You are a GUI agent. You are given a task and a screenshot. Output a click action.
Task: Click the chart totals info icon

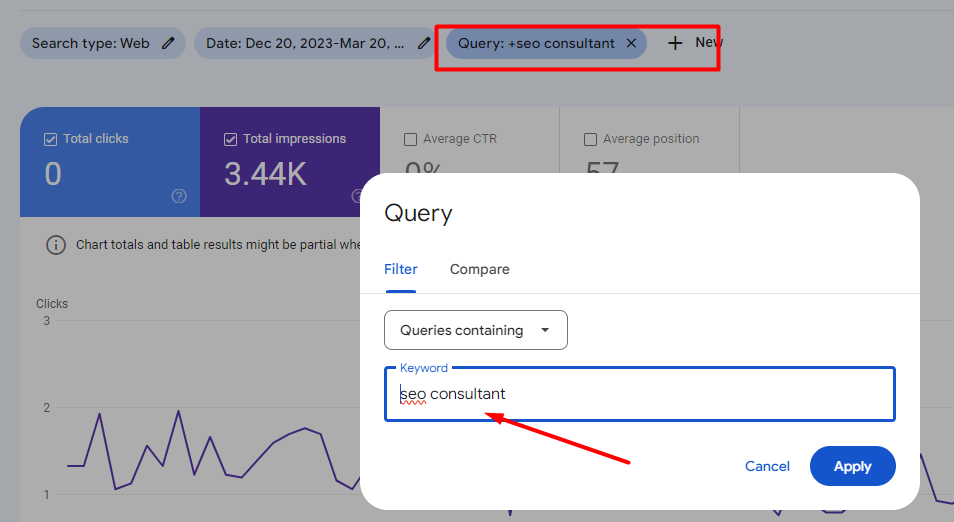56,245
